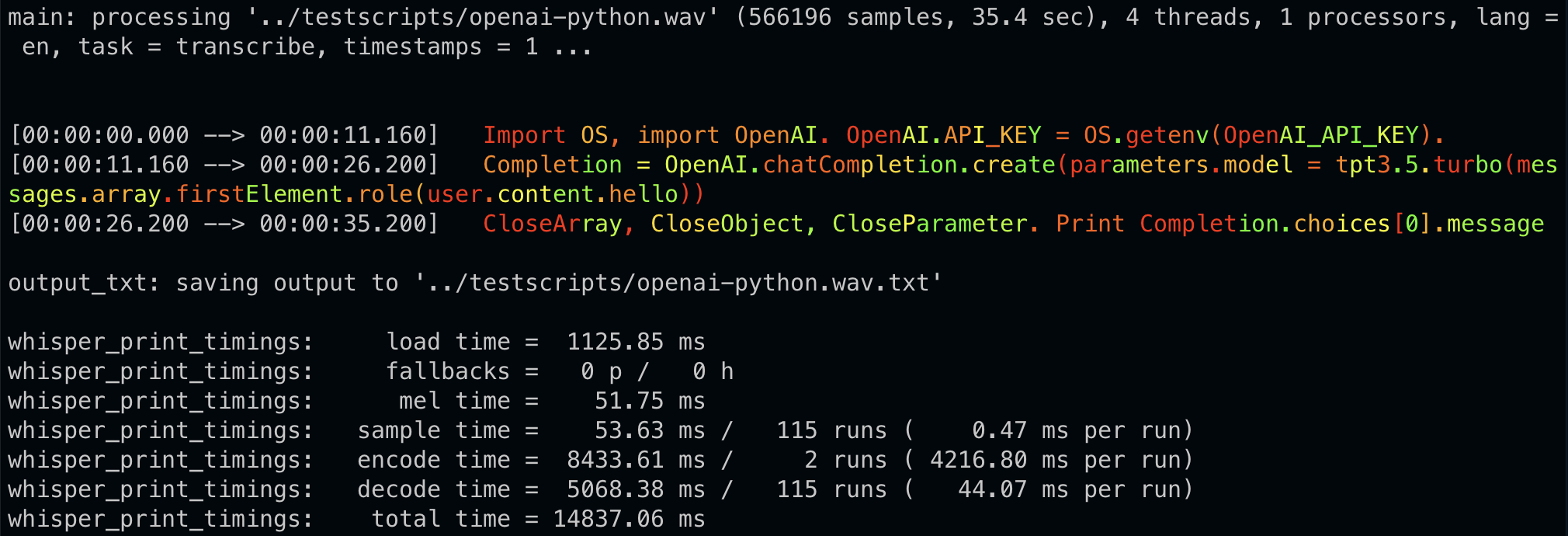
Task: Click the 'fallbacks' label
Action: click(448, 371)
